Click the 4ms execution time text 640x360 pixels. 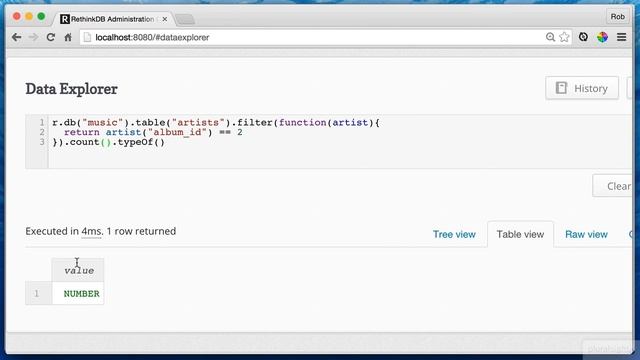point(91,231)
